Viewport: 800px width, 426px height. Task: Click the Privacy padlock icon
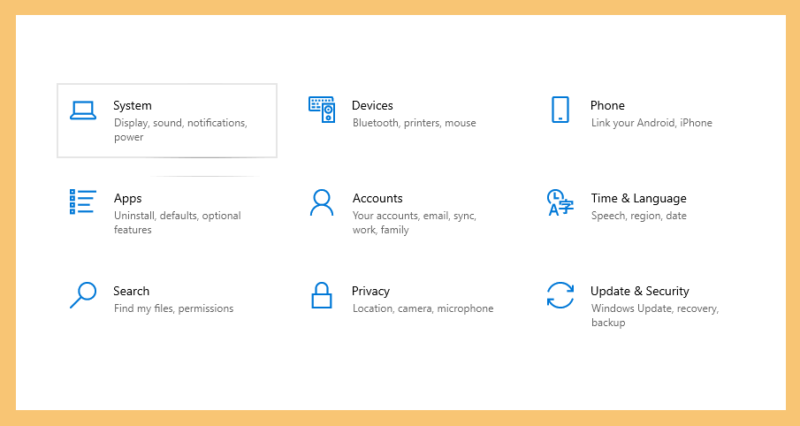(321, 295)
